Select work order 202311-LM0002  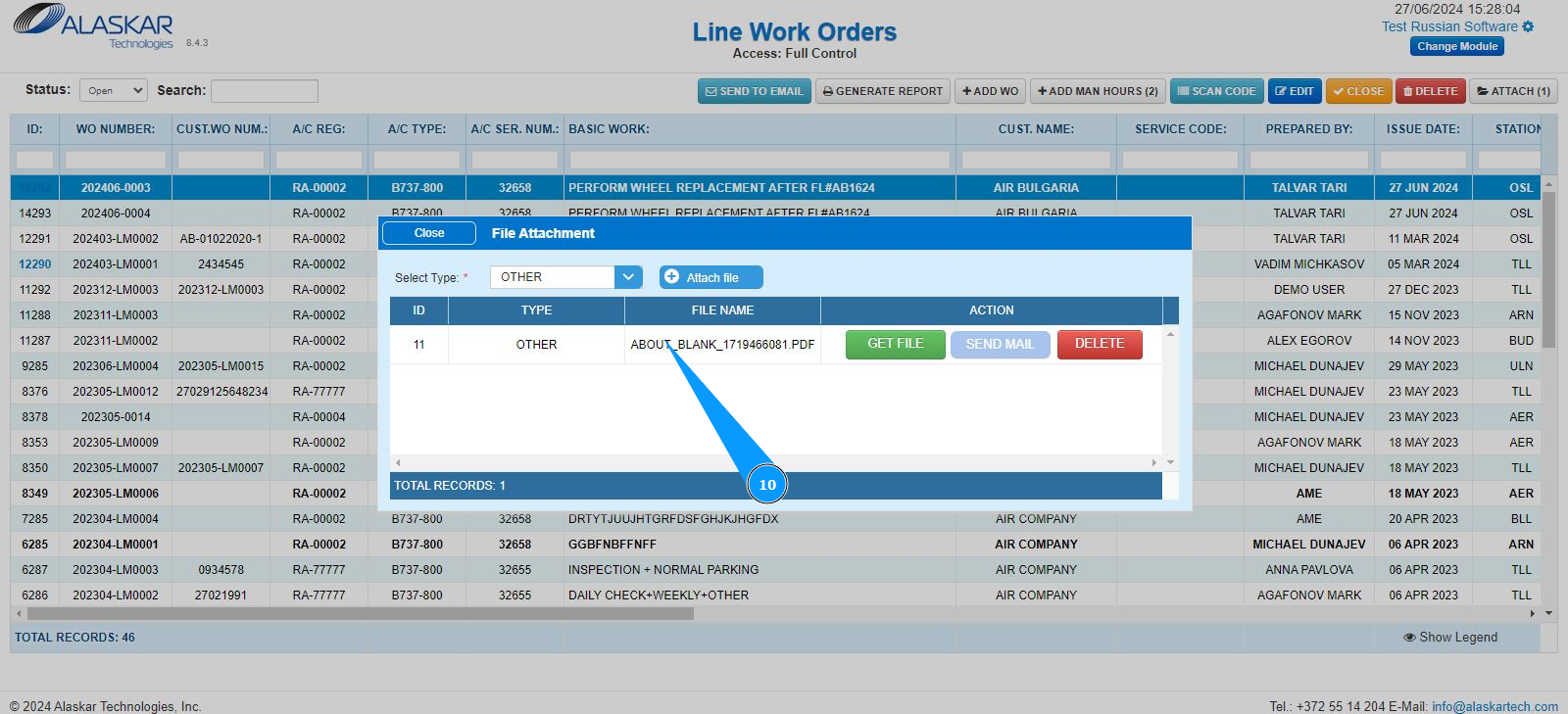point(116,341)
